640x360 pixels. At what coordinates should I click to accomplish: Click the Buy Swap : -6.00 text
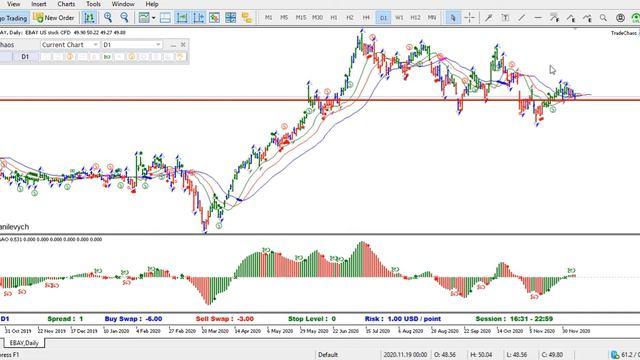(133, 319)
